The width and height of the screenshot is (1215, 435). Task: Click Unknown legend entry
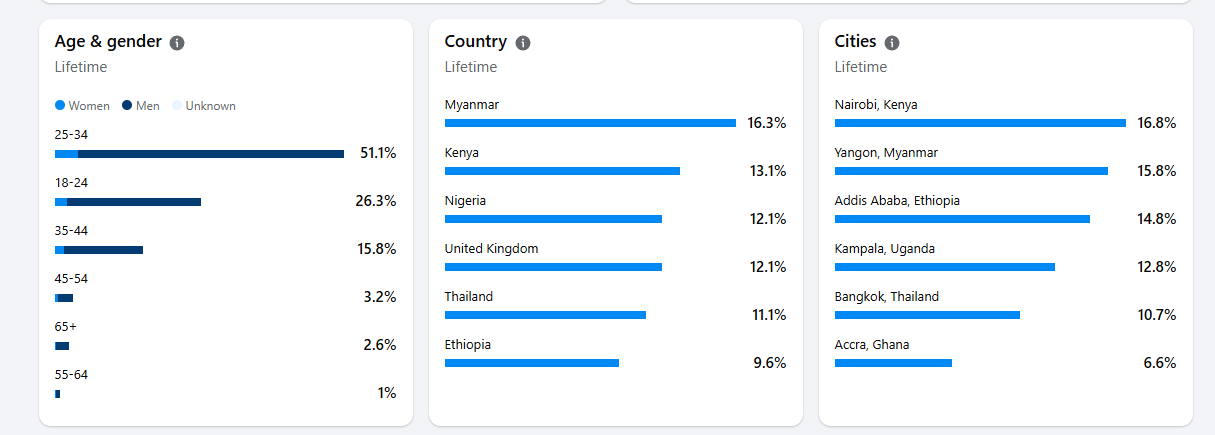click(x=205, y=106)
